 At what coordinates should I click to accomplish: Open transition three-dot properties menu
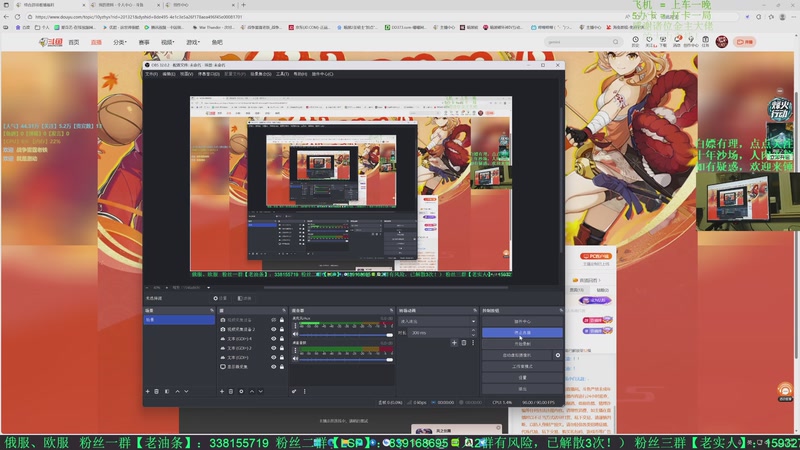pyautogui.click(x=473, y=343)
